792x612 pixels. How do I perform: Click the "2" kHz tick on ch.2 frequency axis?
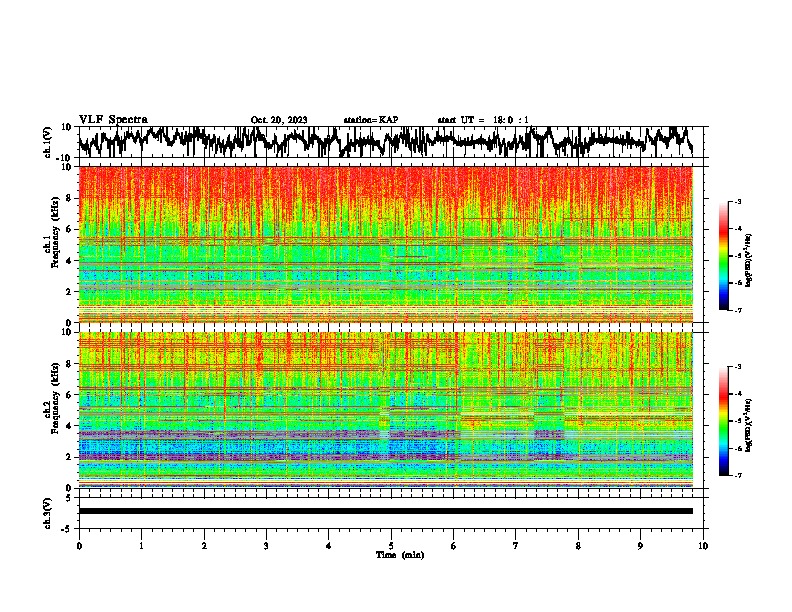70,457
